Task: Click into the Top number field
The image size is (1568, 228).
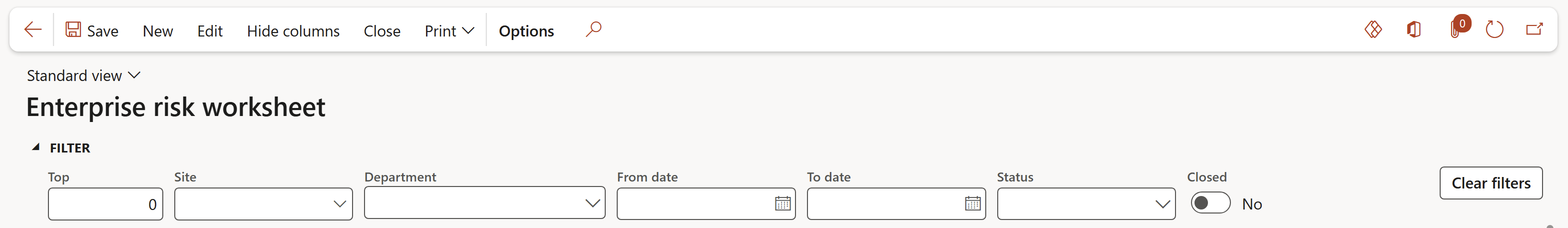Action: pos(105,204)
